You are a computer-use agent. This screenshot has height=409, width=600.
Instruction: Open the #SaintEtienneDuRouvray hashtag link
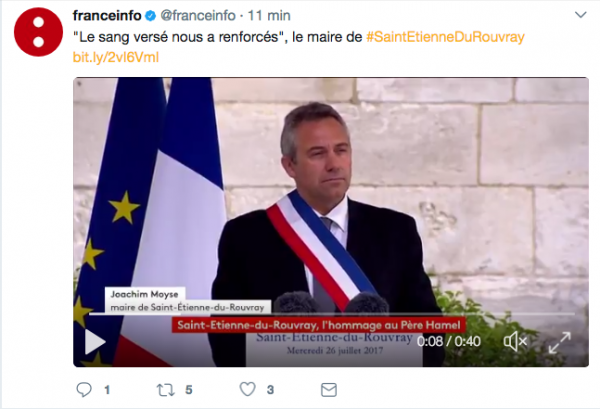[445, 37]
